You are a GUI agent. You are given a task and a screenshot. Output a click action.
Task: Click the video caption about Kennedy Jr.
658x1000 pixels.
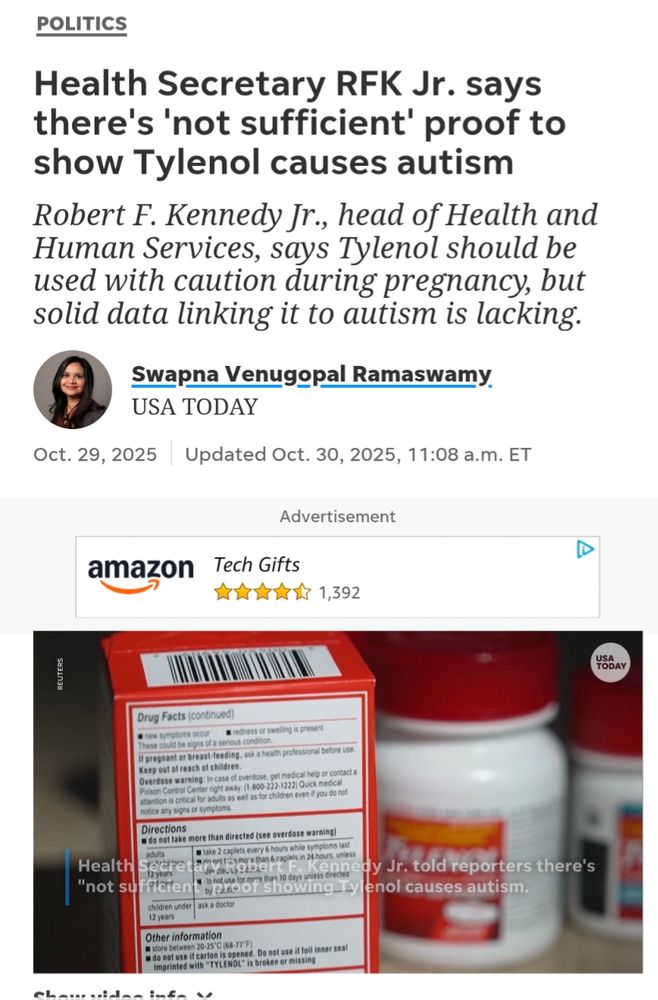(x=336, y=876)
